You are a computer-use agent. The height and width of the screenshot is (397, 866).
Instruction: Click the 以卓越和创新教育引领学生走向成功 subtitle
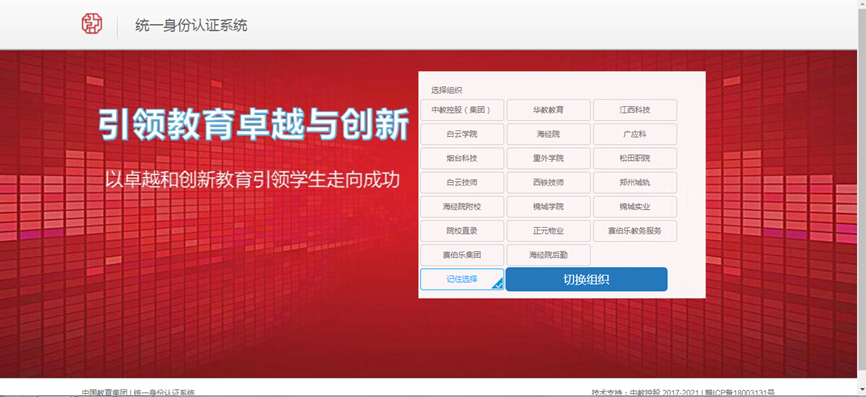[252, 180]
